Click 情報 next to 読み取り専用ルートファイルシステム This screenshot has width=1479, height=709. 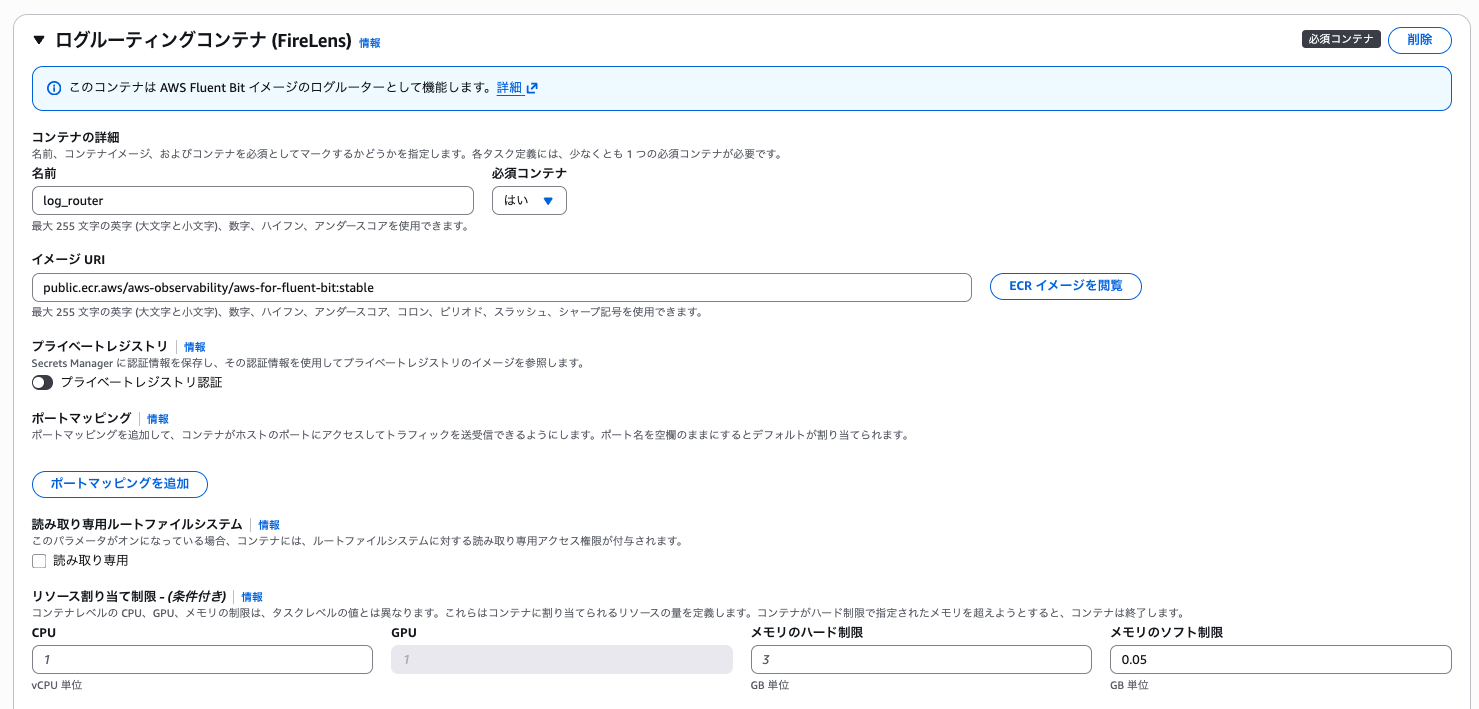point(268,524)
